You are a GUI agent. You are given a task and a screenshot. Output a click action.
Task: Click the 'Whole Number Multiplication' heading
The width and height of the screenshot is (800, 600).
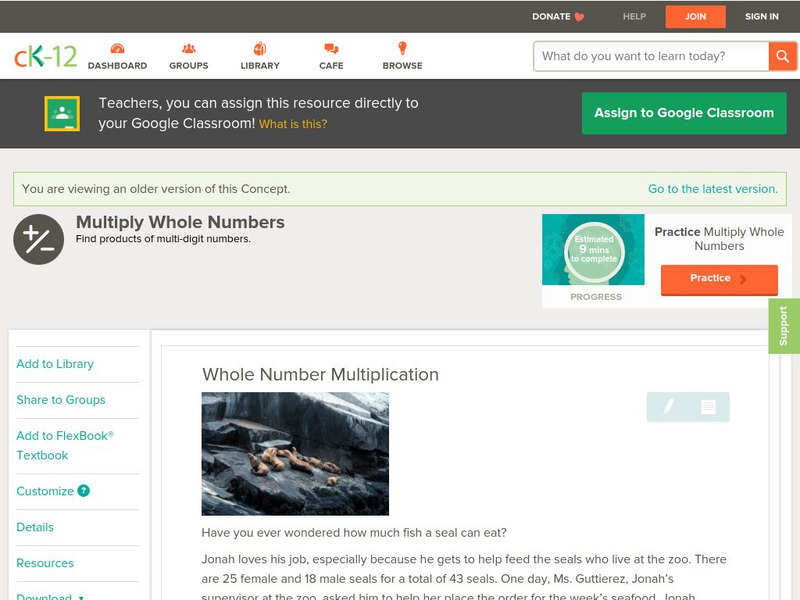(320, 374)
